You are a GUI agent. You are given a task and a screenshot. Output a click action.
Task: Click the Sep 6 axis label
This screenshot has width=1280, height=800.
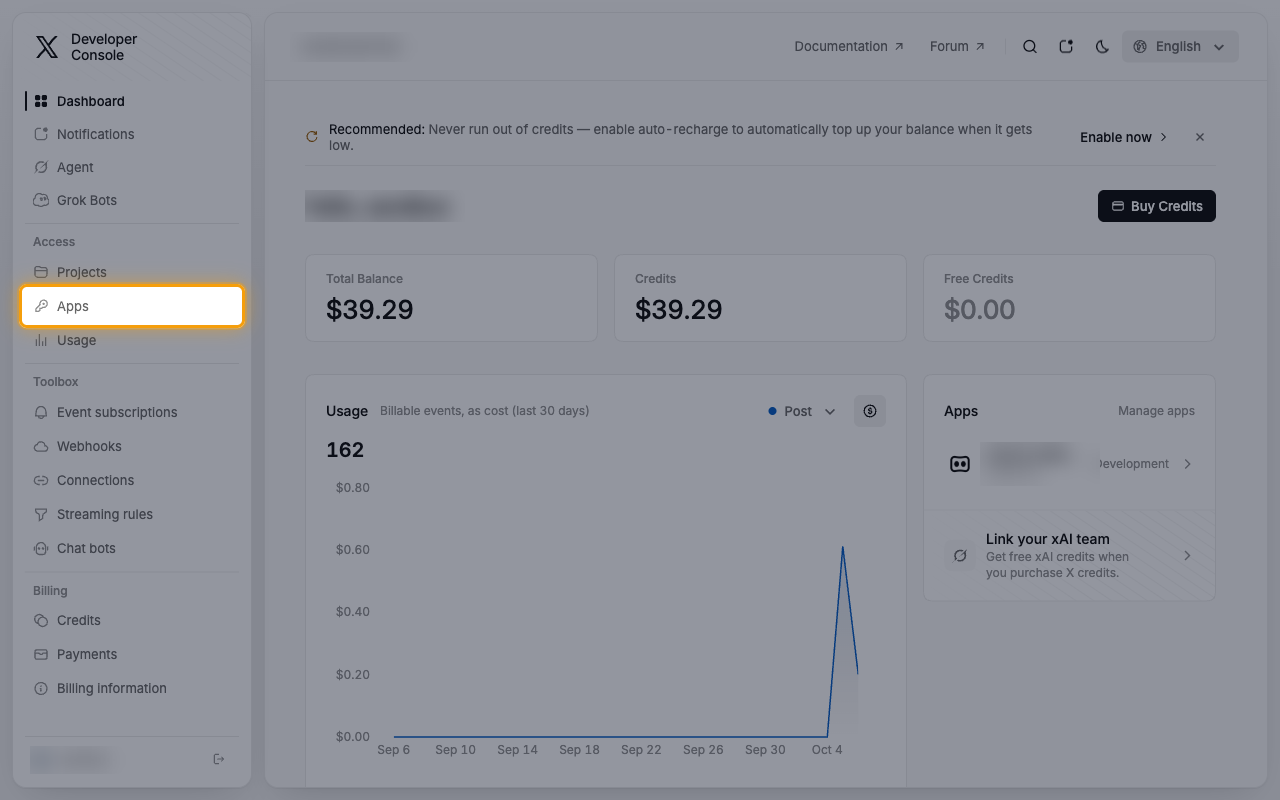394,750
